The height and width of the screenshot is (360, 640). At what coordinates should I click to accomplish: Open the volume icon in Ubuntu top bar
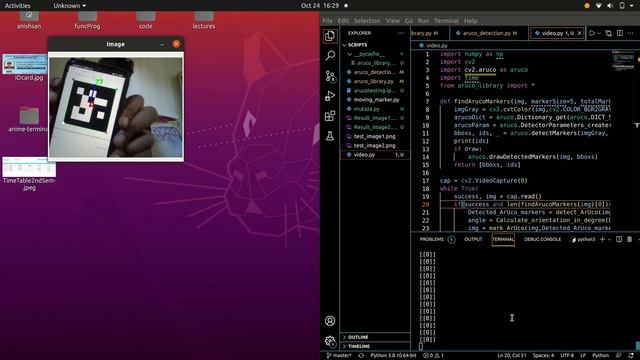click(x=610, y=6)
